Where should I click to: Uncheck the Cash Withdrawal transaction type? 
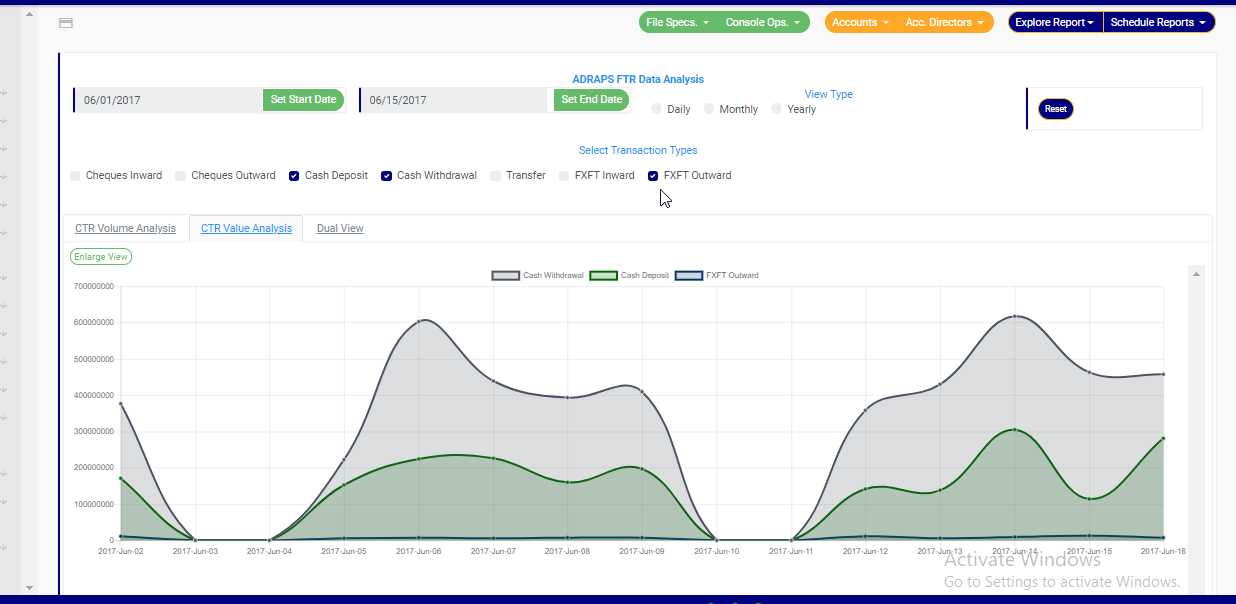[386, 176]
